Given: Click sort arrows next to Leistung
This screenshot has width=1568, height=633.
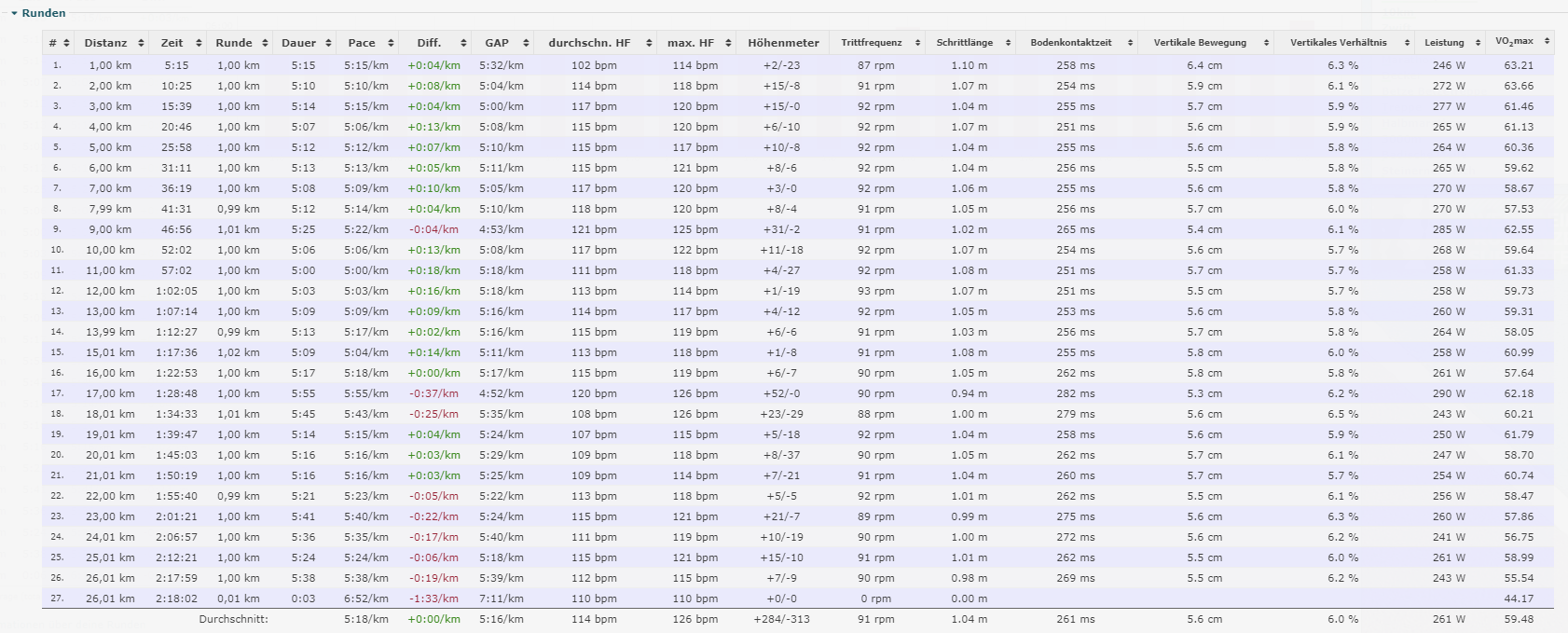Looking at the screenshot, I should [1477, 43].
